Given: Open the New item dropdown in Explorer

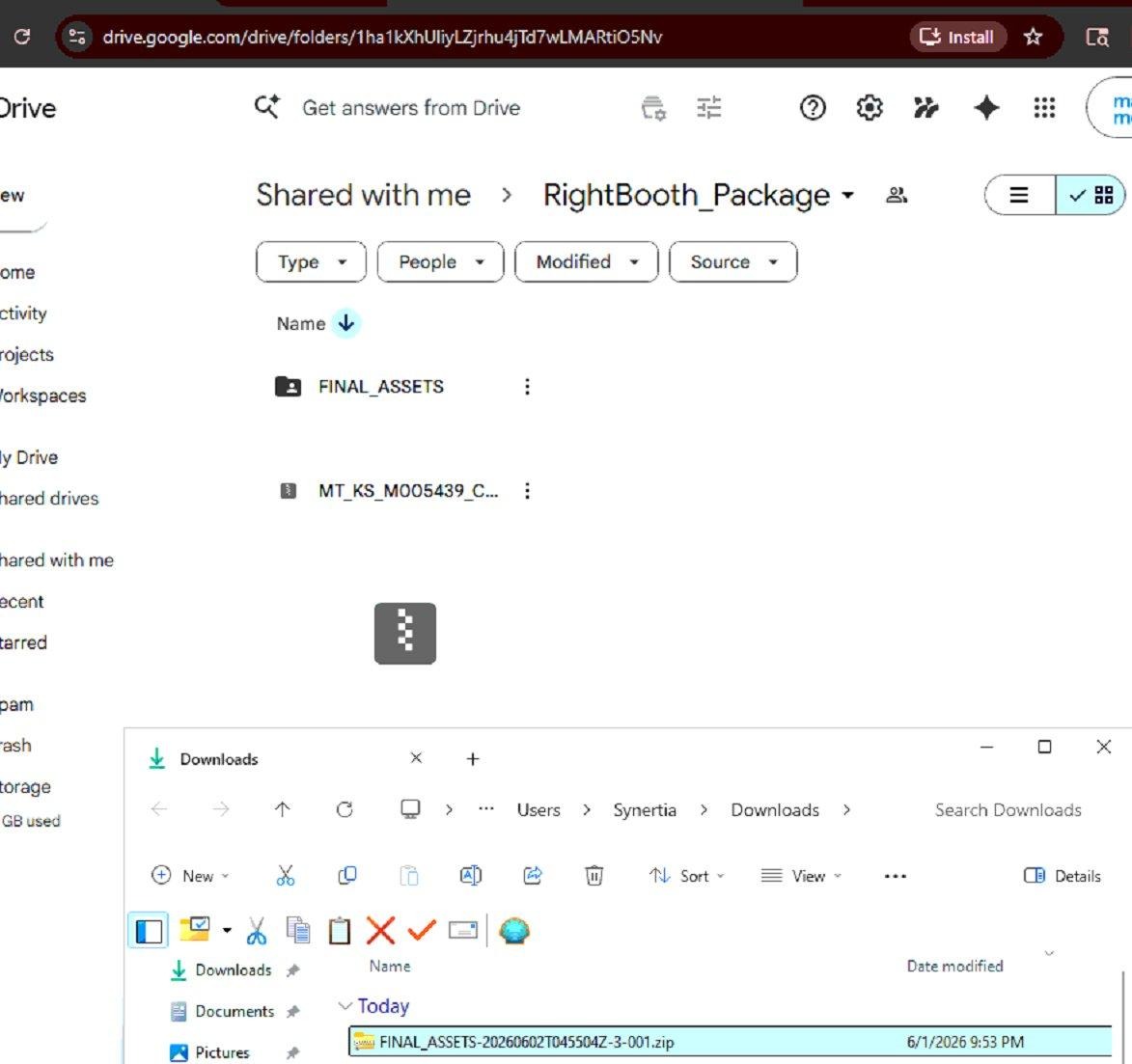Looking at the screenshot, I should tap(190, 876).
